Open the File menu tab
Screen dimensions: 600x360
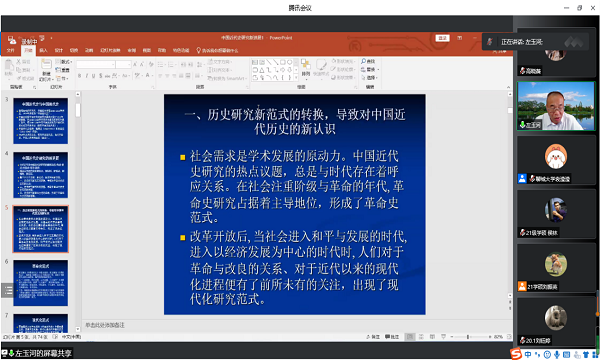10,50
